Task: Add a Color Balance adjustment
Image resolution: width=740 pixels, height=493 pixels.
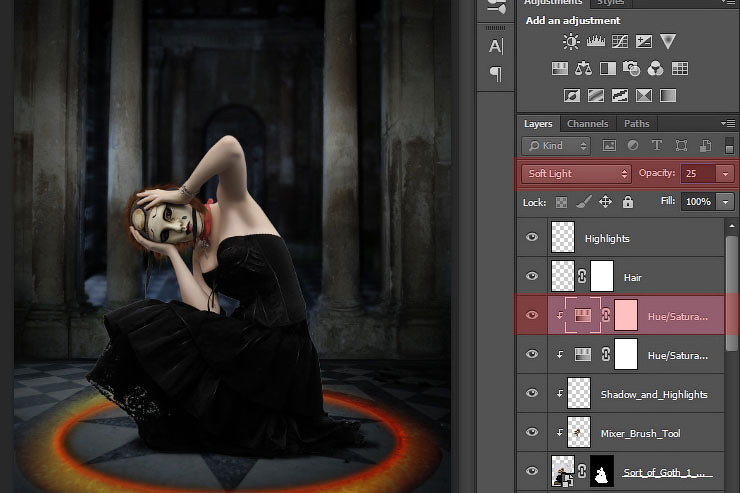Action: tap(583, 69)
